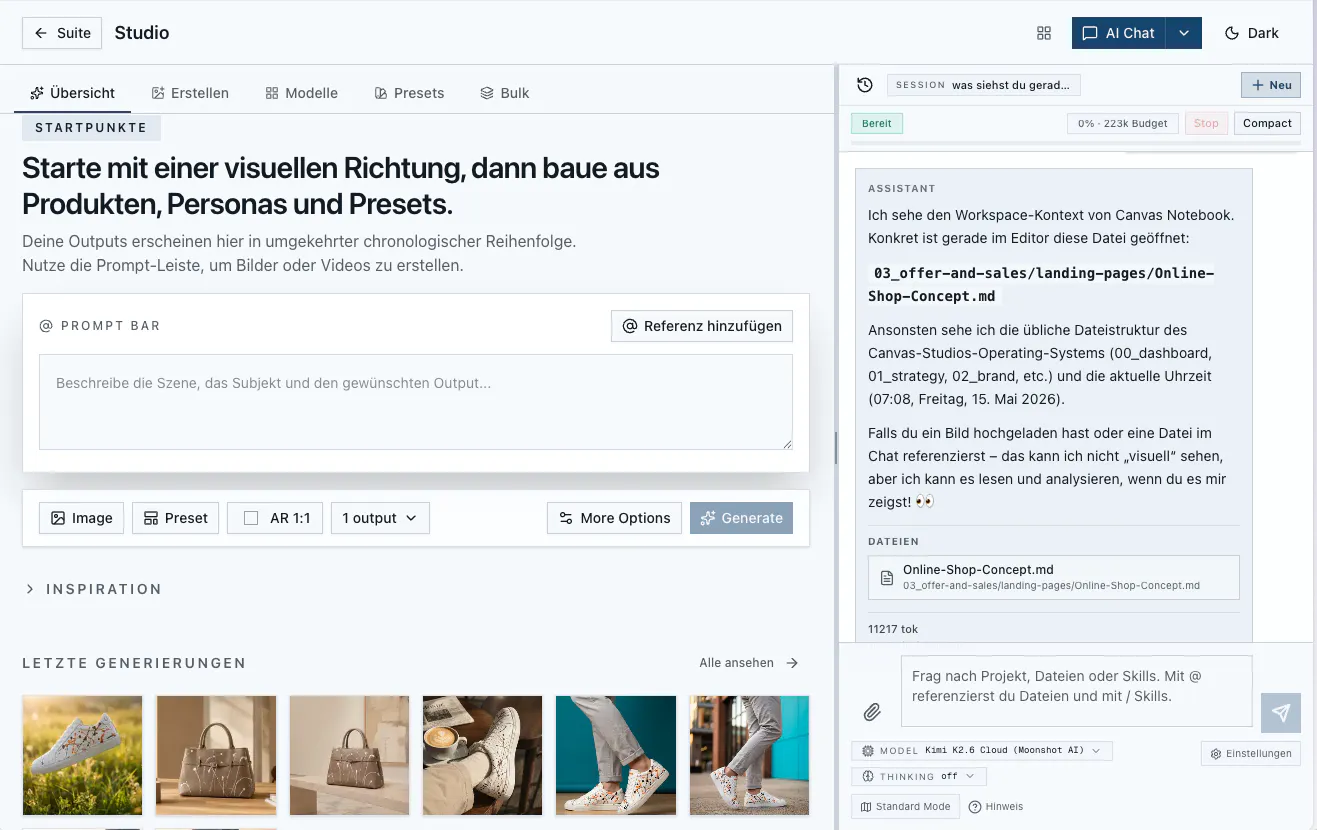Image resolution: width=1317 pixels, height=830 pixels.
Task: Switch to the Bulk tab
Action: click(x=505, y=93)
